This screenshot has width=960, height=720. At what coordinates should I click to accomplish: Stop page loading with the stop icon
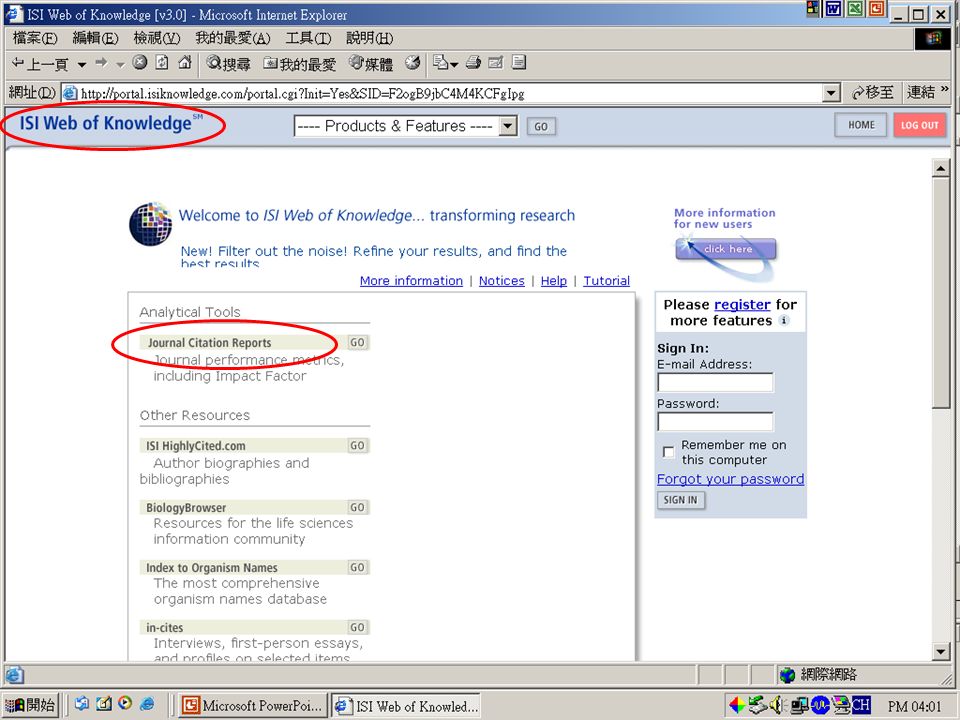tap(140, 62)
